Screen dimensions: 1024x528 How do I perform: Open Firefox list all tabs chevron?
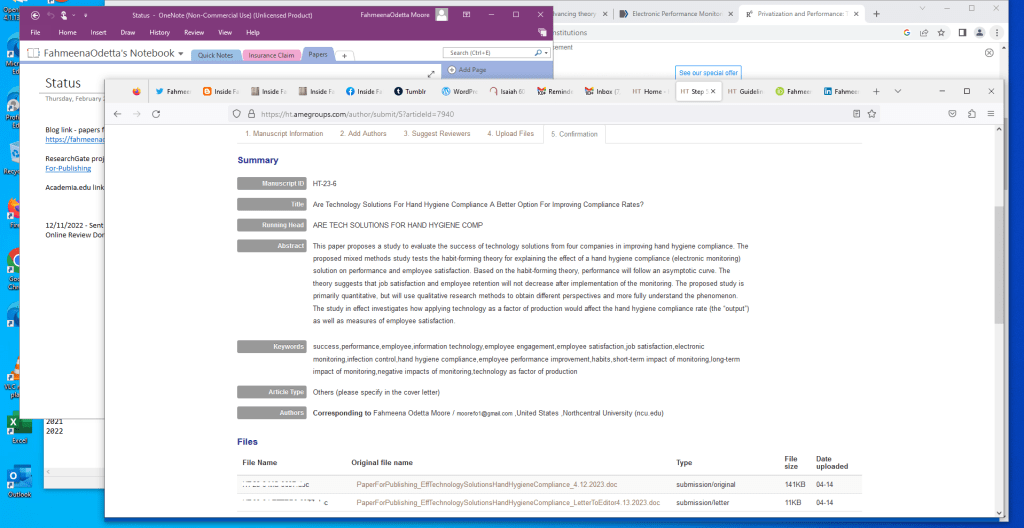(x=898, y=91)
